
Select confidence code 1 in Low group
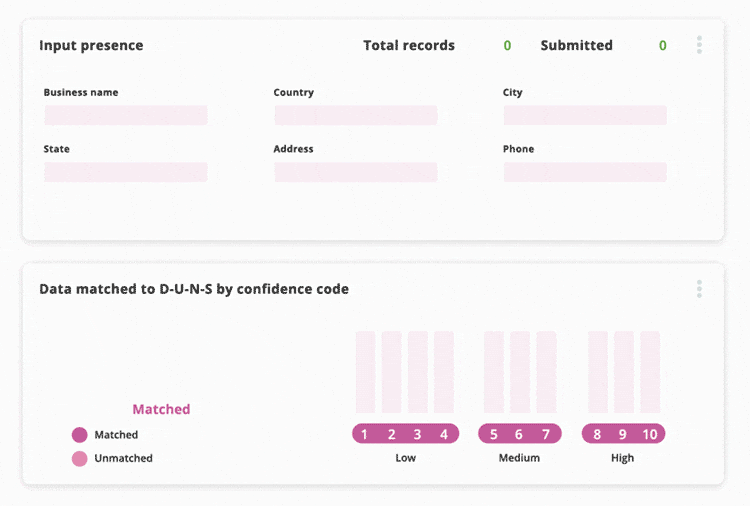click(x=365, y=434)
